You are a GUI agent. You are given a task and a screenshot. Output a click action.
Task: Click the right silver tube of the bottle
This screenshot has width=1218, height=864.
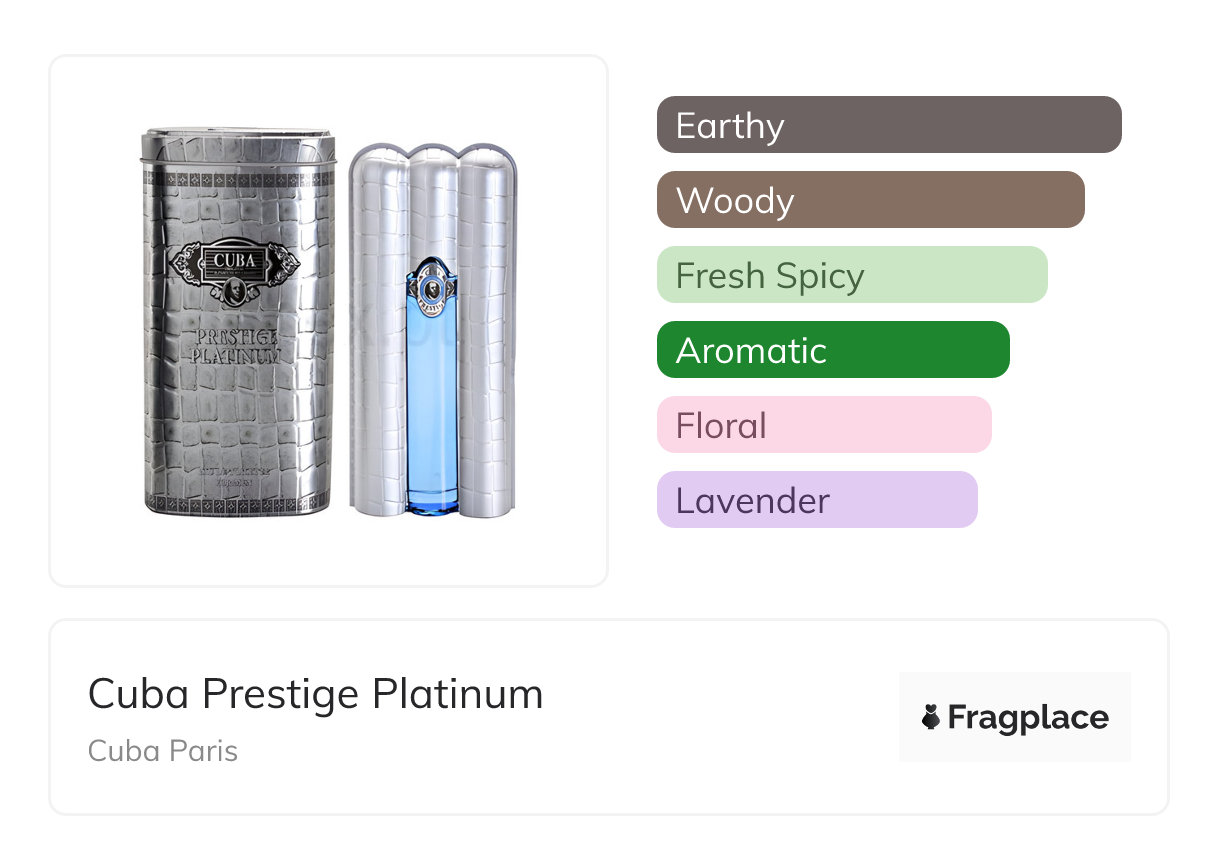(x=488, y=330)
